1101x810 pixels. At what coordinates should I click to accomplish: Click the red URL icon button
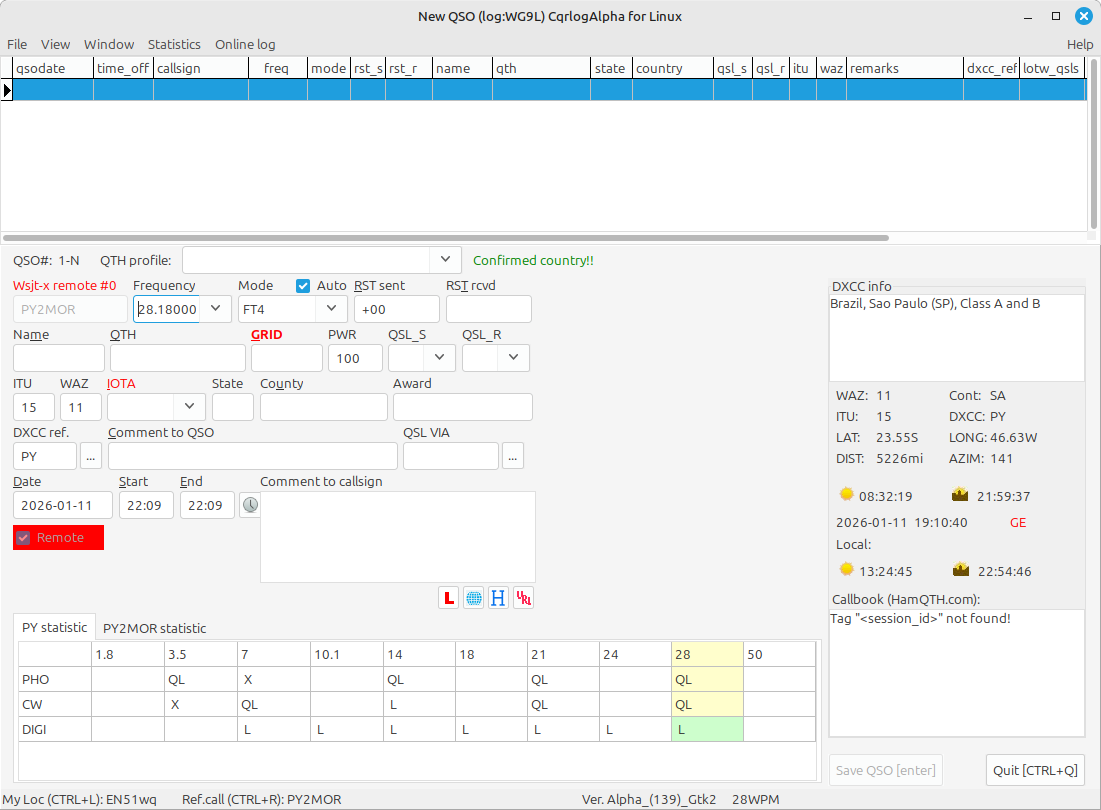524,598
